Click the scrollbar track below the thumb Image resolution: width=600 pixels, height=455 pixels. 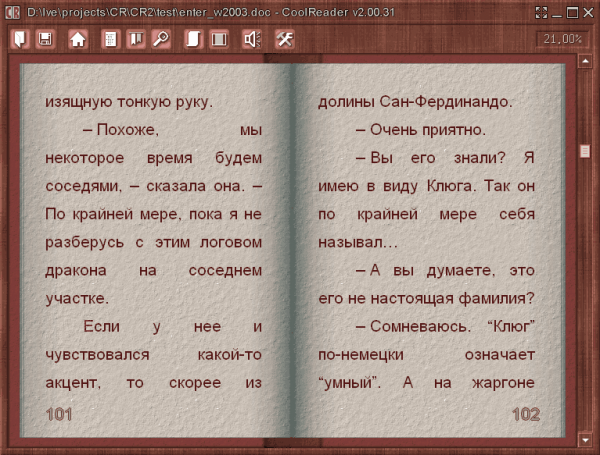point(584,300)
